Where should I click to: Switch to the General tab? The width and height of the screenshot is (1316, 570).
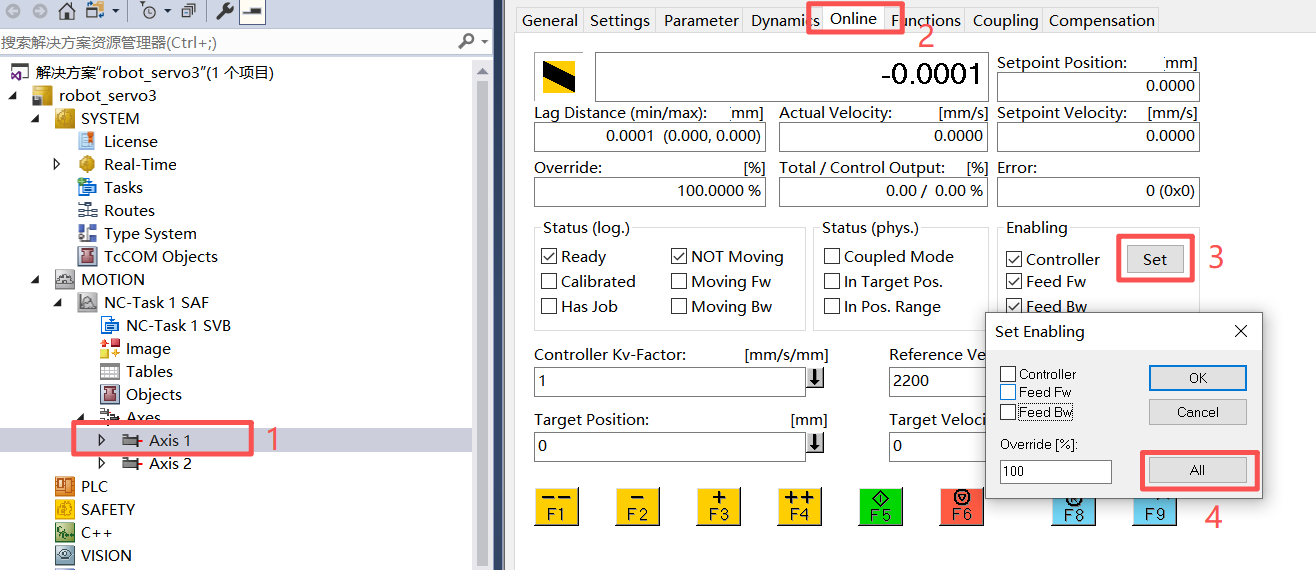550,21
